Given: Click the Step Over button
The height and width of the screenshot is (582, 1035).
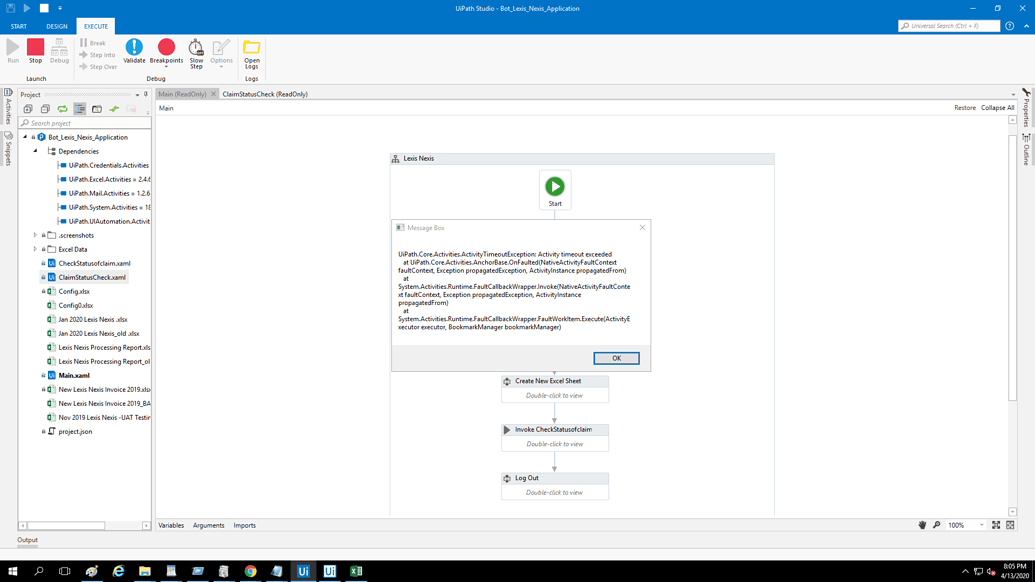Looking at the screenshot, I should point(98,67).
